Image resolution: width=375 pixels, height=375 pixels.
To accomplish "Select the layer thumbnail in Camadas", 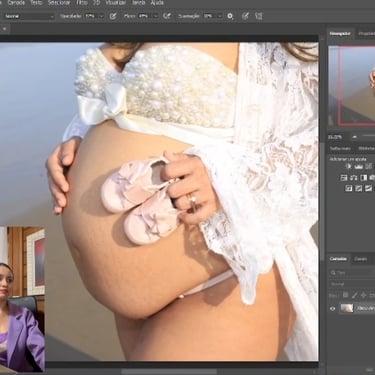I will click(x=347, y=308).
